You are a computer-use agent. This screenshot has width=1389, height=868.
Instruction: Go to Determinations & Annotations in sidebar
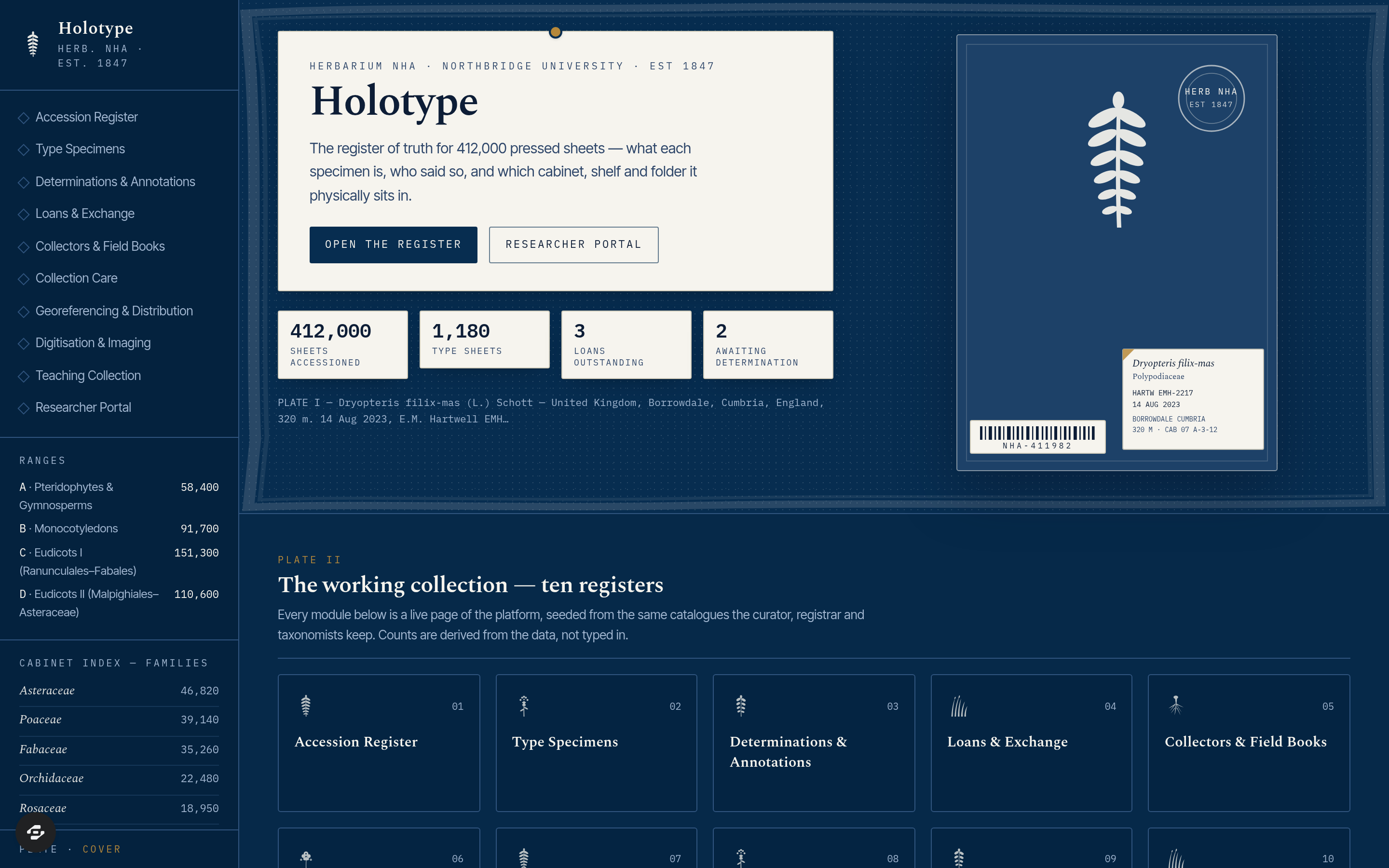coord(115,182)
